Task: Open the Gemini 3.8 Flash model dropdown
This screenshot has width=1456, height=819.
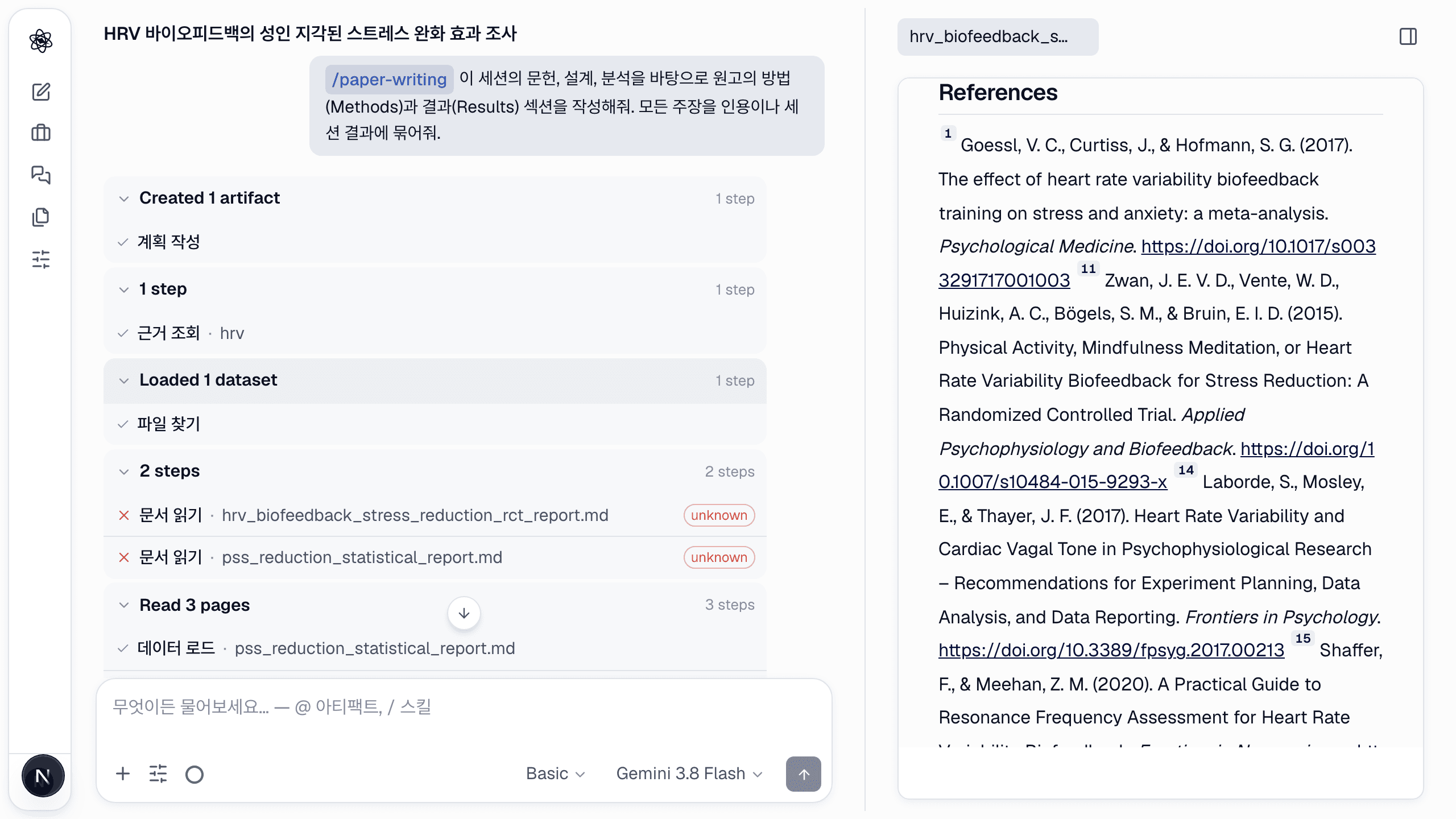Action: [x=689, y=773]
